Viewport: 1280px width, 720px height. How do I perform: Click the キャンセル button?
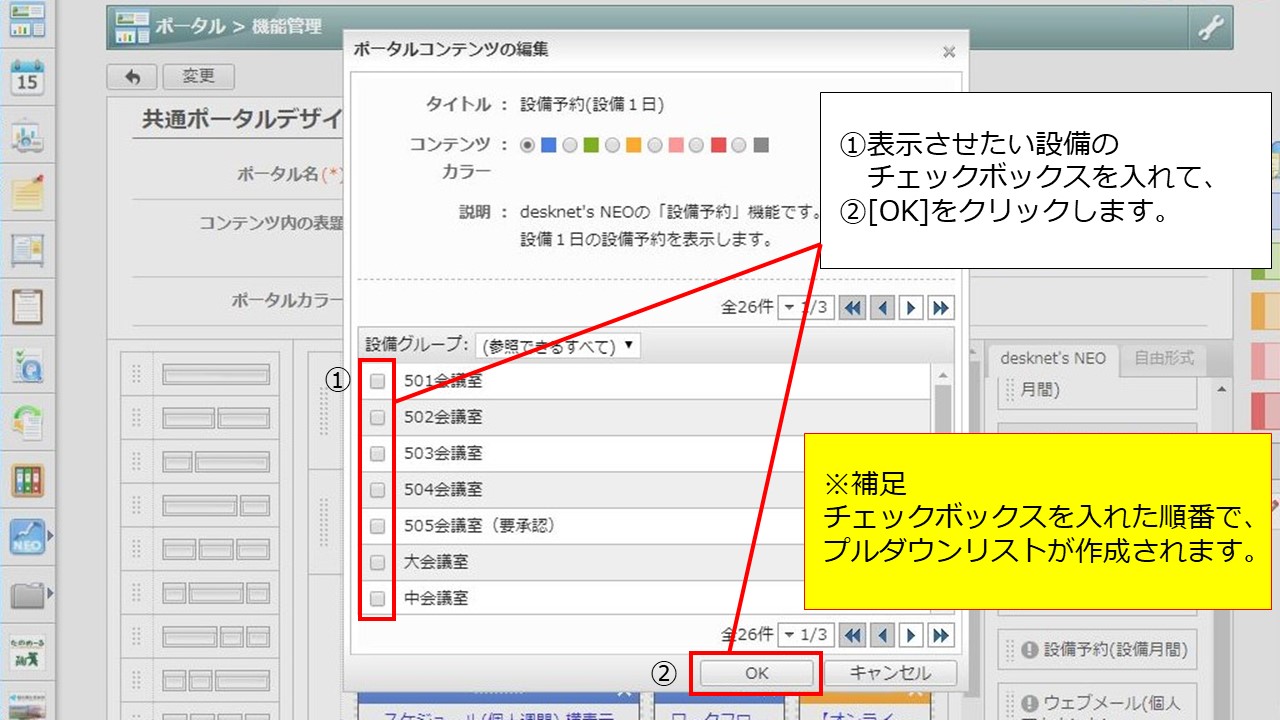click(x=889, y=673)
